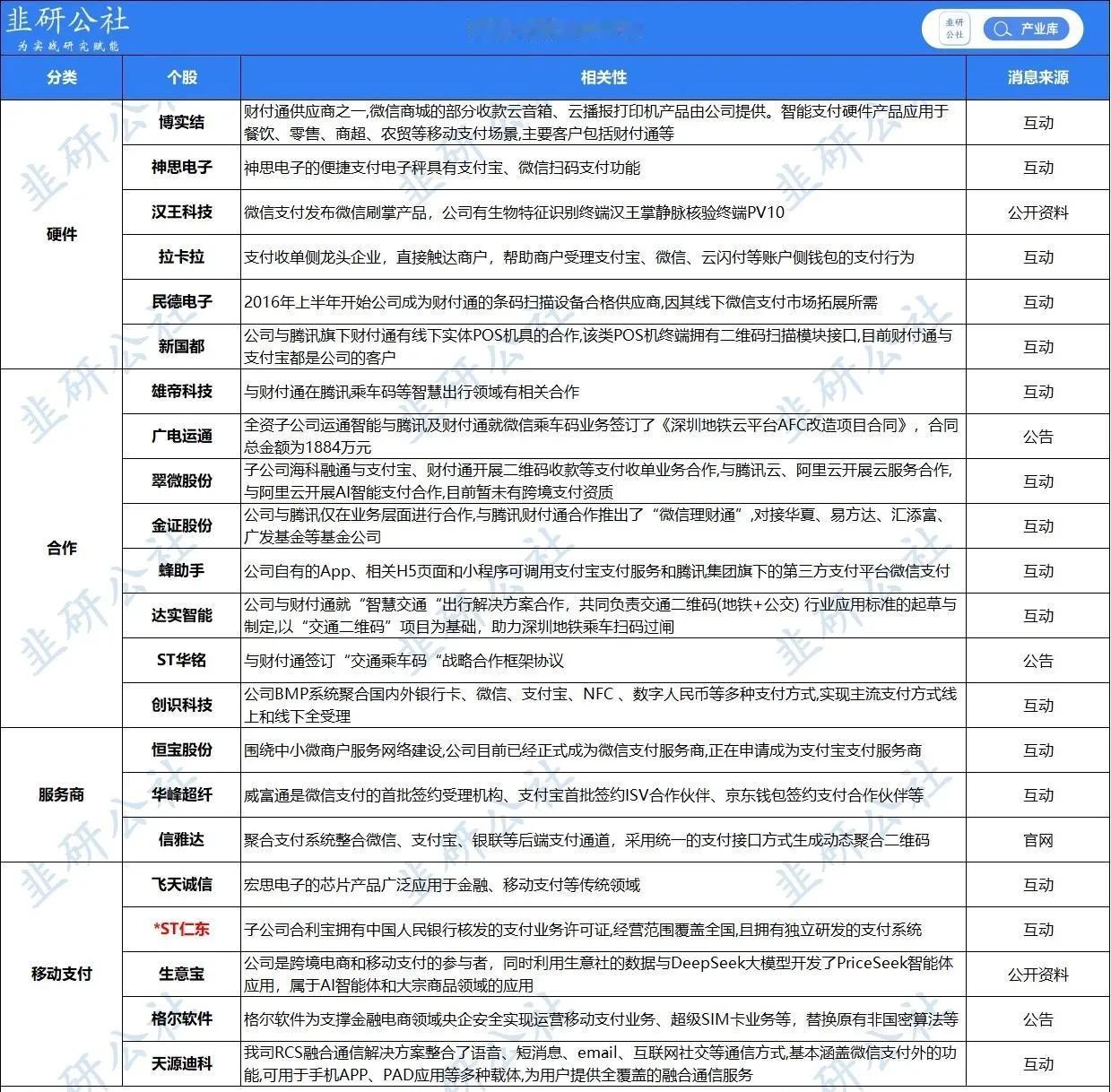Click the 民德电子 description about 条码扫描设备
The height and width of the screenshot is (1092, 1111).
561,302
